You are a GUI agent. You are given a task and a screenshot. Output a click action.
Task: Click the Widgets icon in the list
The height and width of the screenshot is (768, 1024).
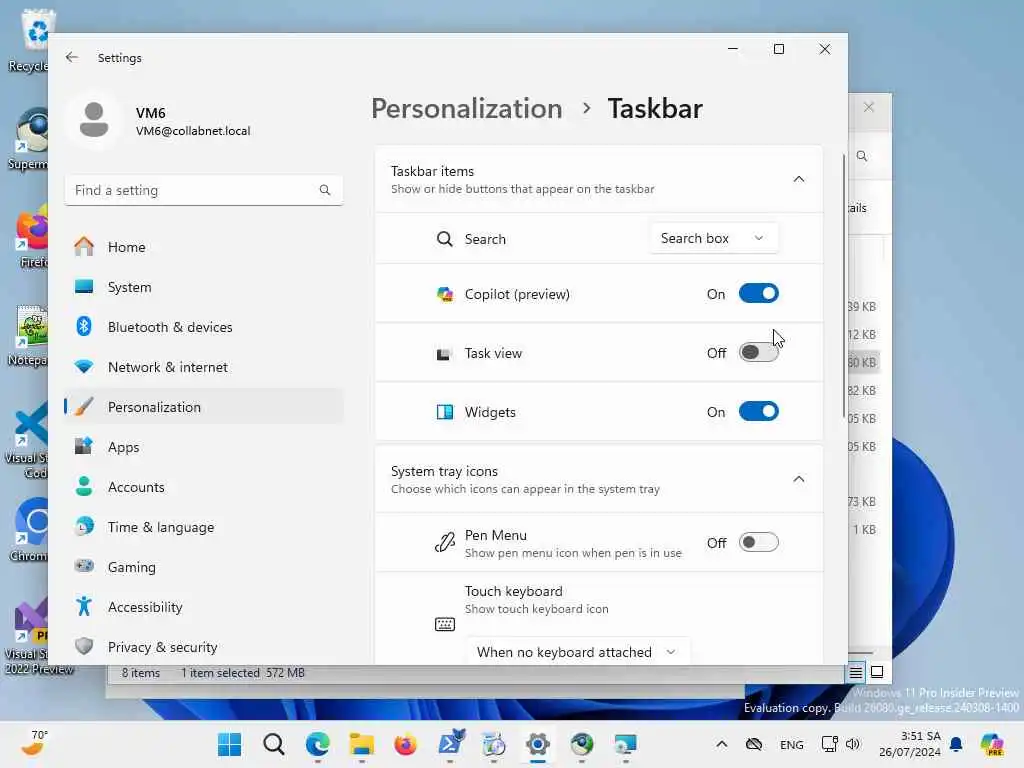tap(445, 412)
